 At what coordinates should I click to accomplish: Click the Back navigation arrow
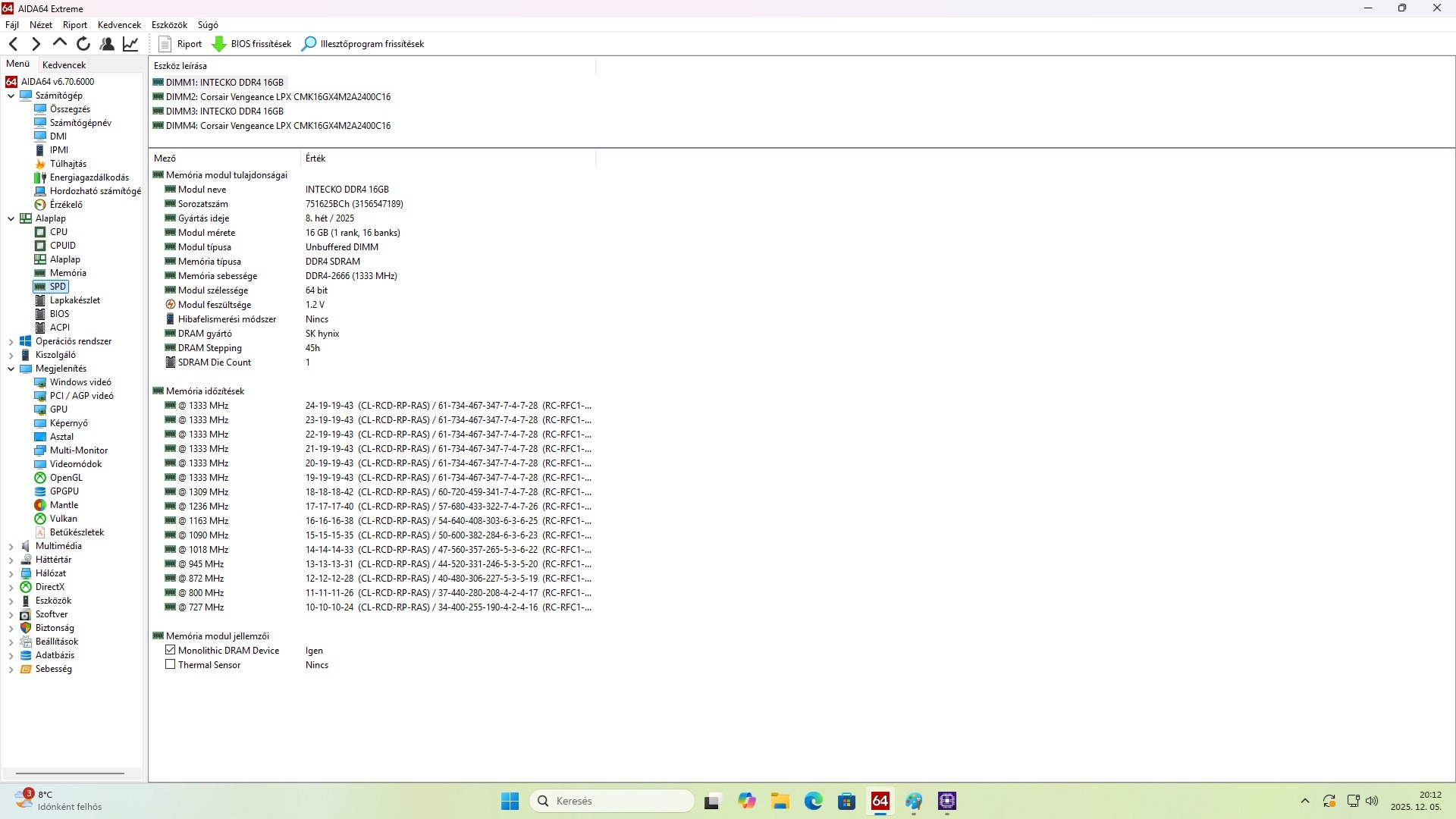13,44
